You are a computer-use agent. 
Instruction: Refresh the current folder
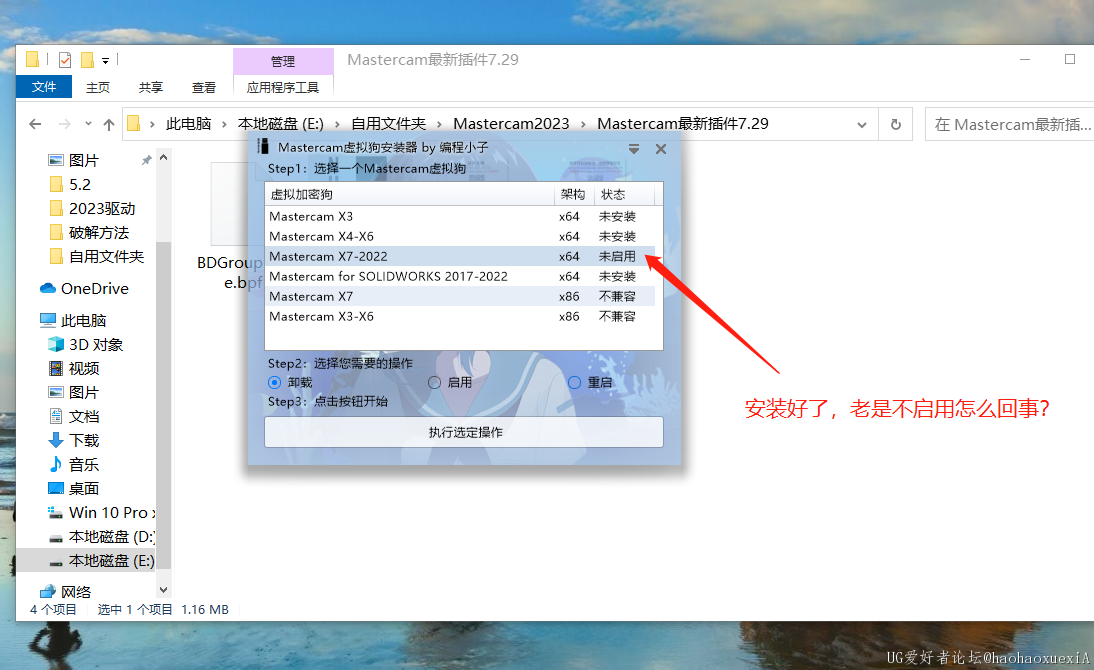point(896,124)
